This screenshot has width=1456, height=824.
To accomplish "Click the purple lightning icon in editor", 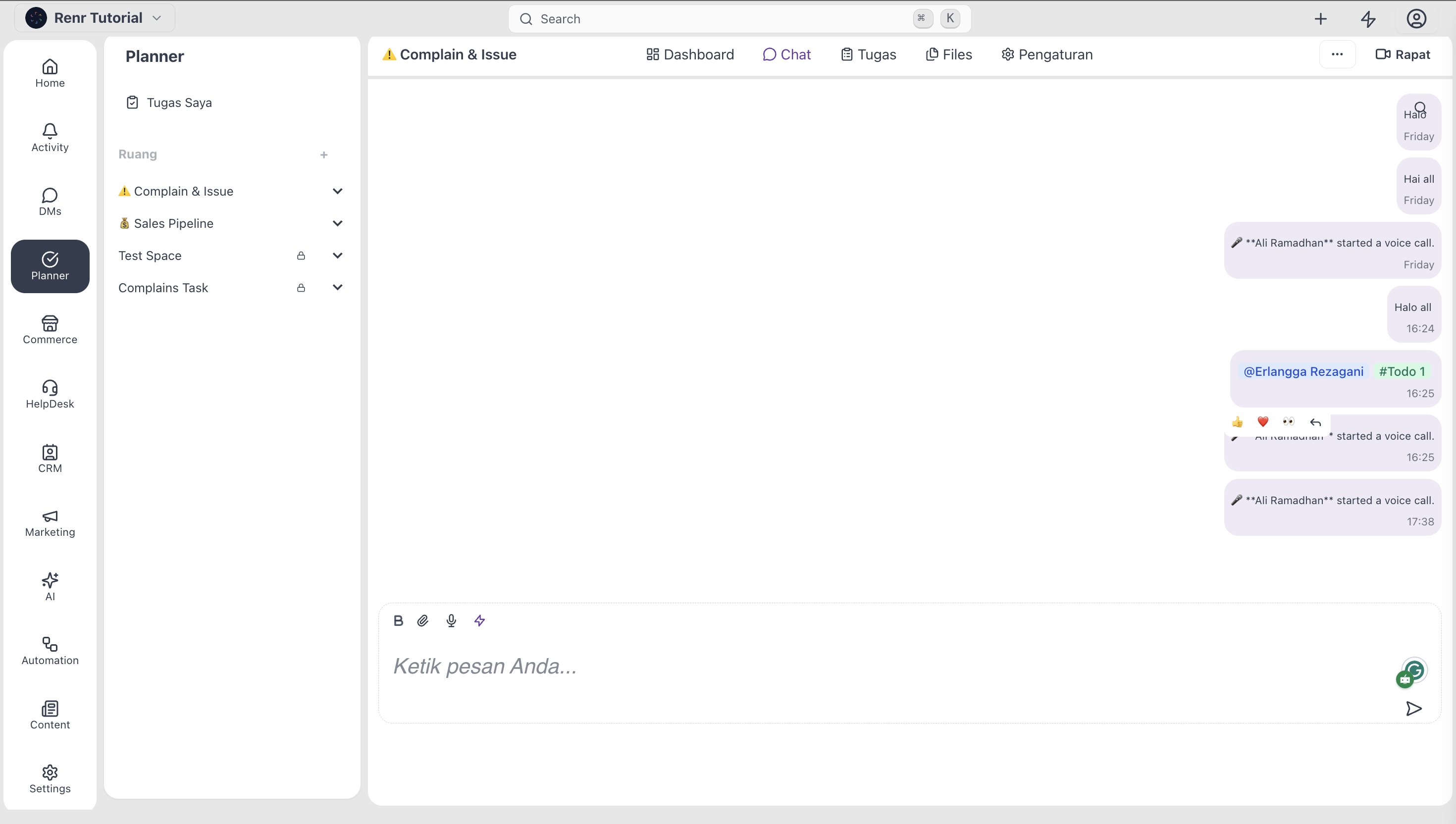I will click(479, 621).
